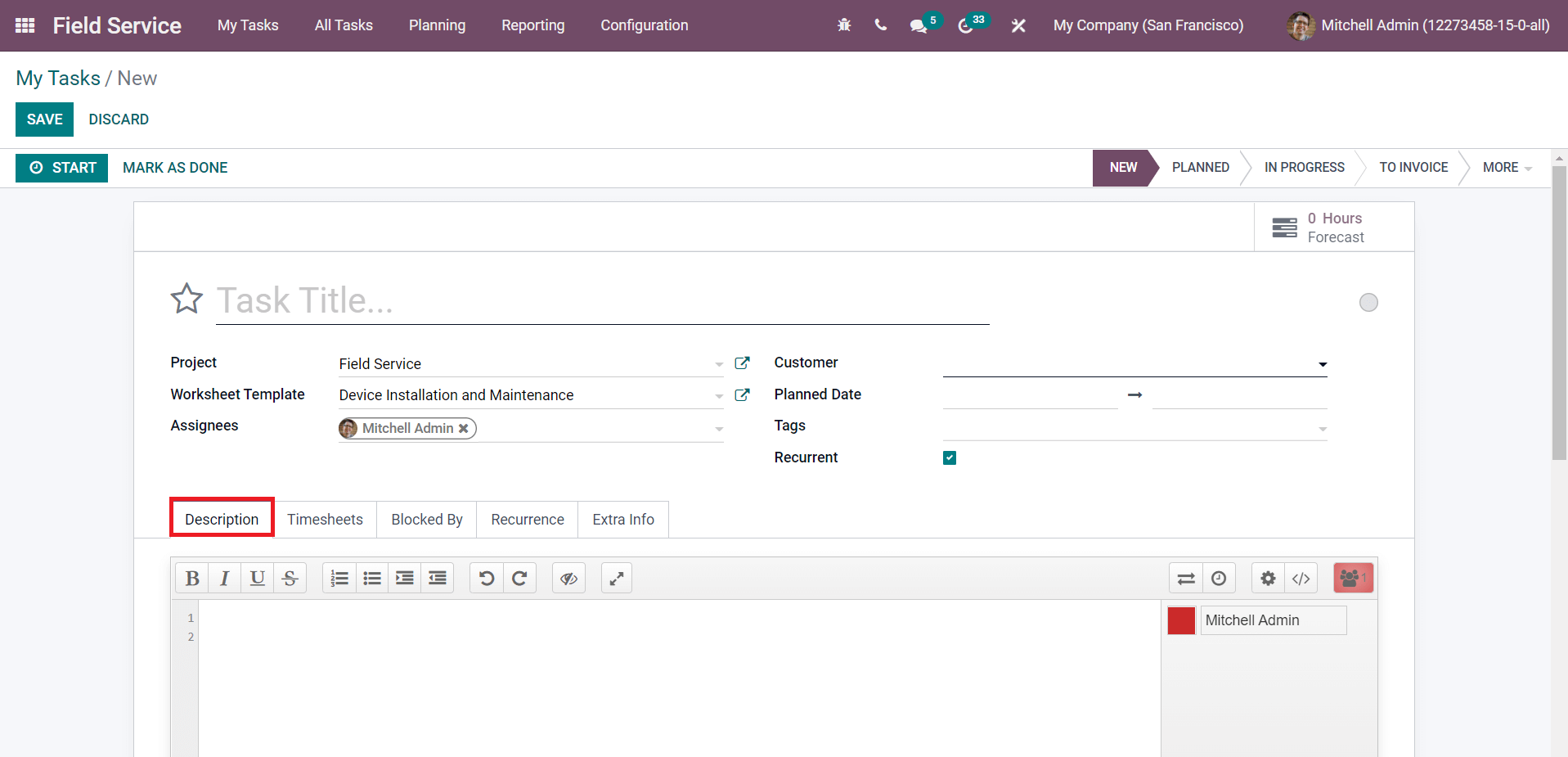The width and height of the screenshot is (1568, 757).
Task: Apply strikethrough formatting in editor
Action: click(290, 578)
